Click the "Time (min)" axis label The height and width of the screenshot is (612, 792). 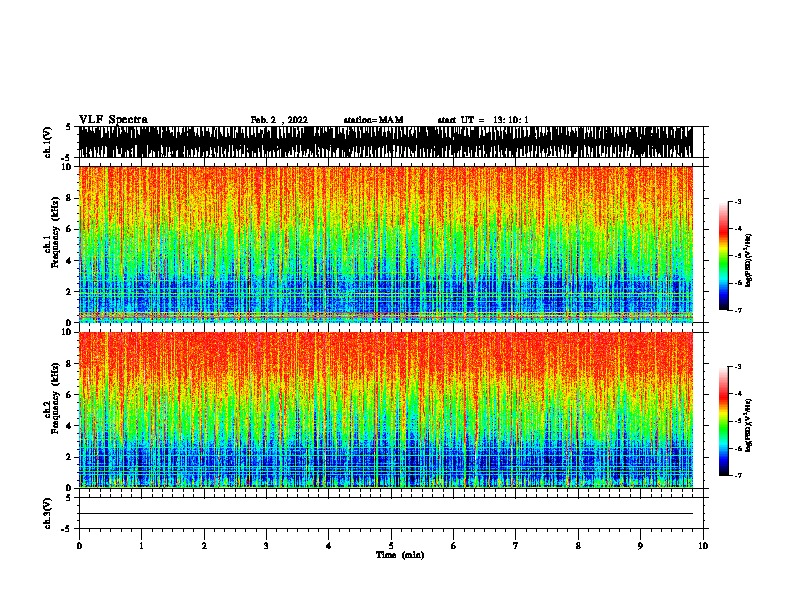(400, 555)
